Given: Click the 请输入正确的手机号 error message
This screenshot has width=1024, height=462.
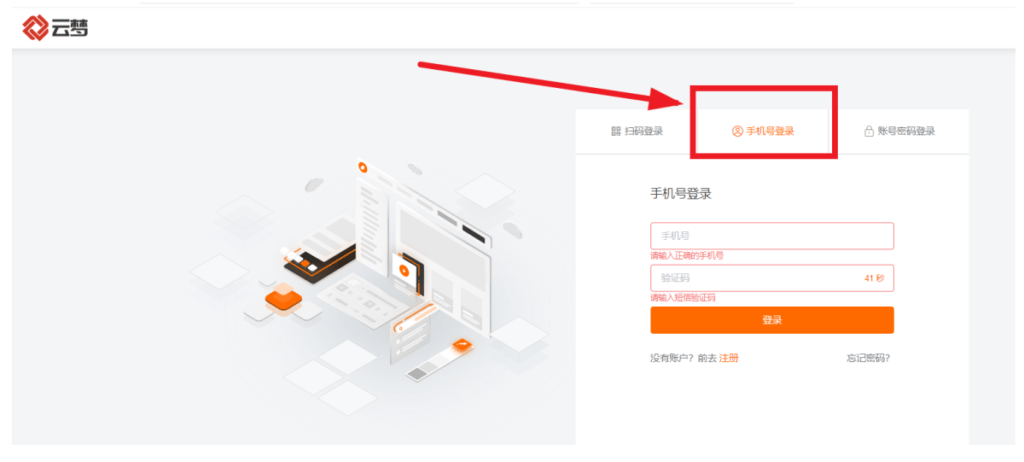Looking at the screenshot, I should click(x=687, y=256).
